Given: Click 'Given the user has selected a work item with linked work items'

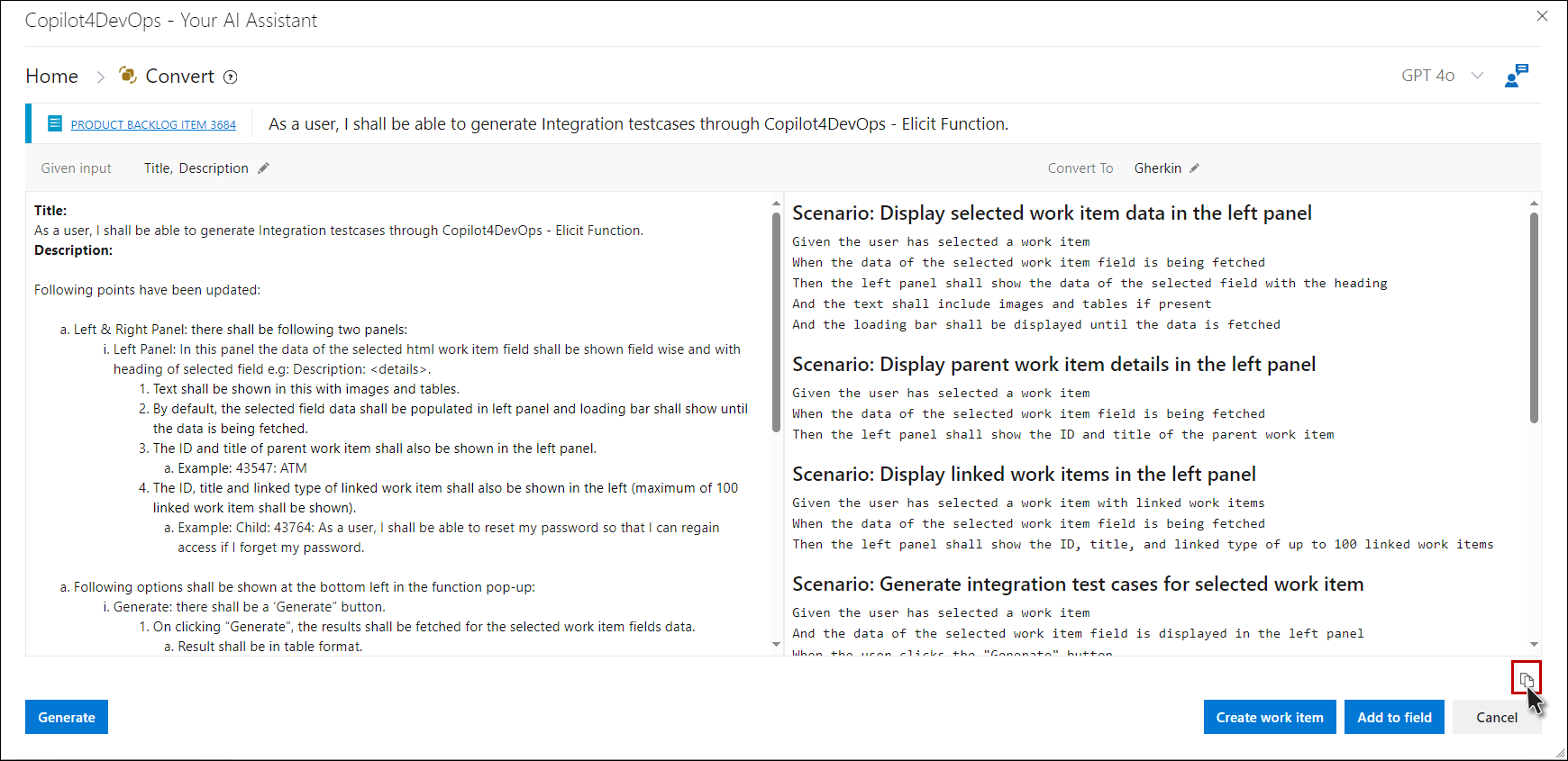Looking at the screenshot, I should click(1028, 503).
